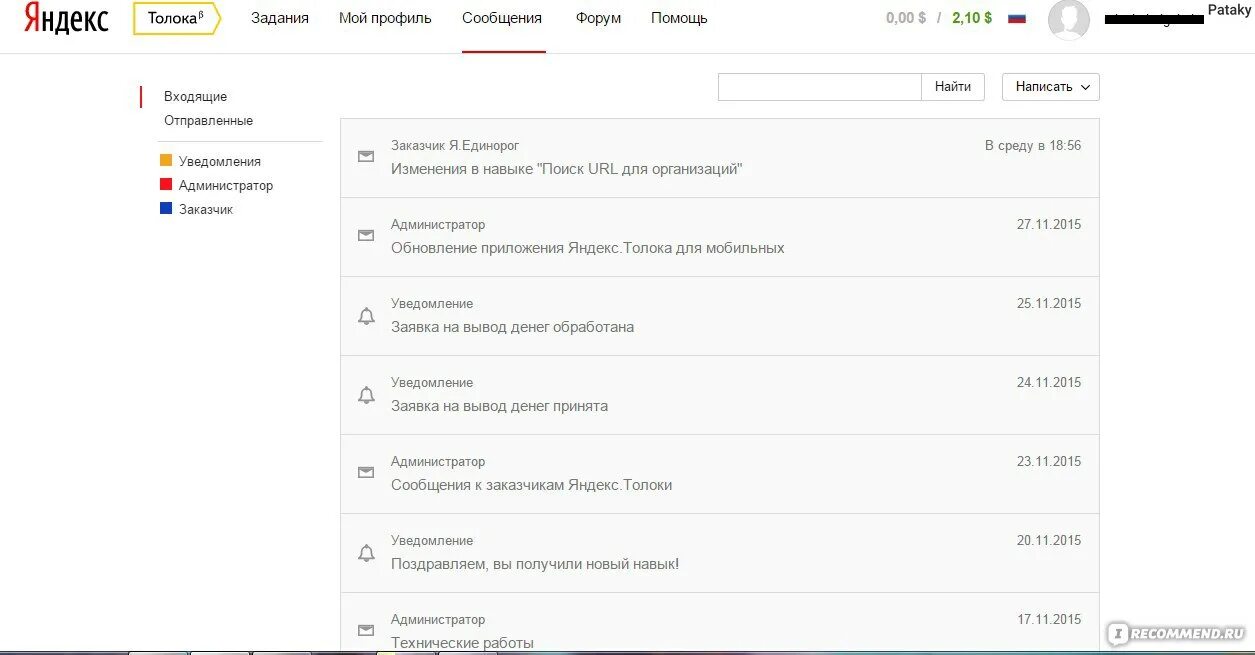This screenshot has height=655, width=1255.
Task: Click the Найти search button
Action: (x=953, y=87)
